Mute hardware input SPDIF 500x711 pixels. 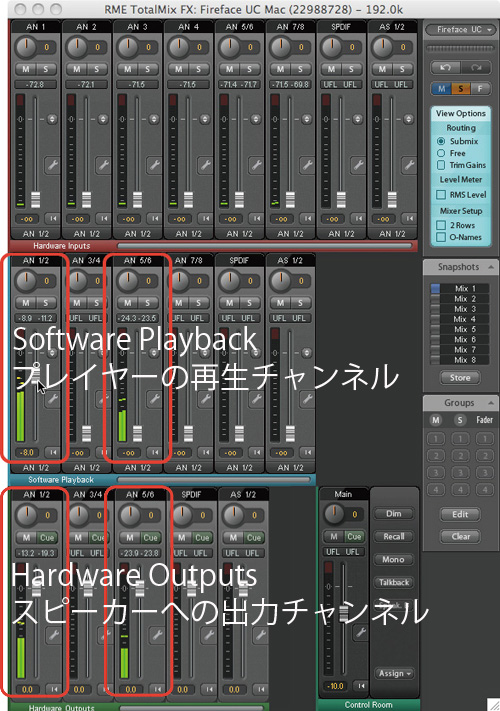331,69
